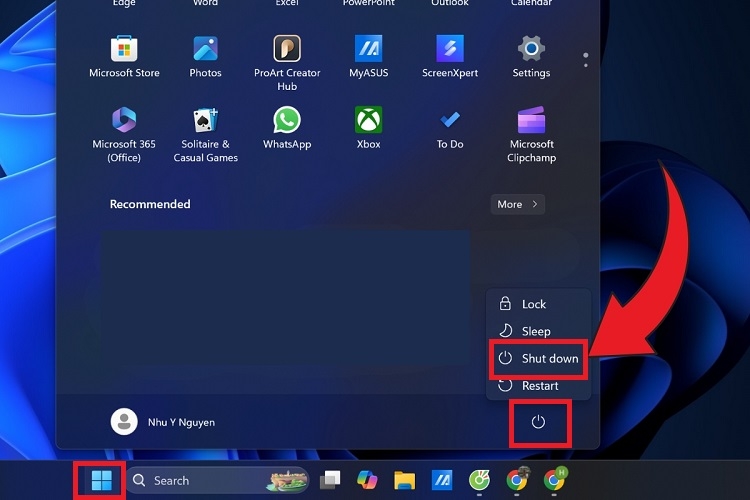Open the Xbox app
The width and height of the screenshot is (750, 500).
[x=368, y=128]
